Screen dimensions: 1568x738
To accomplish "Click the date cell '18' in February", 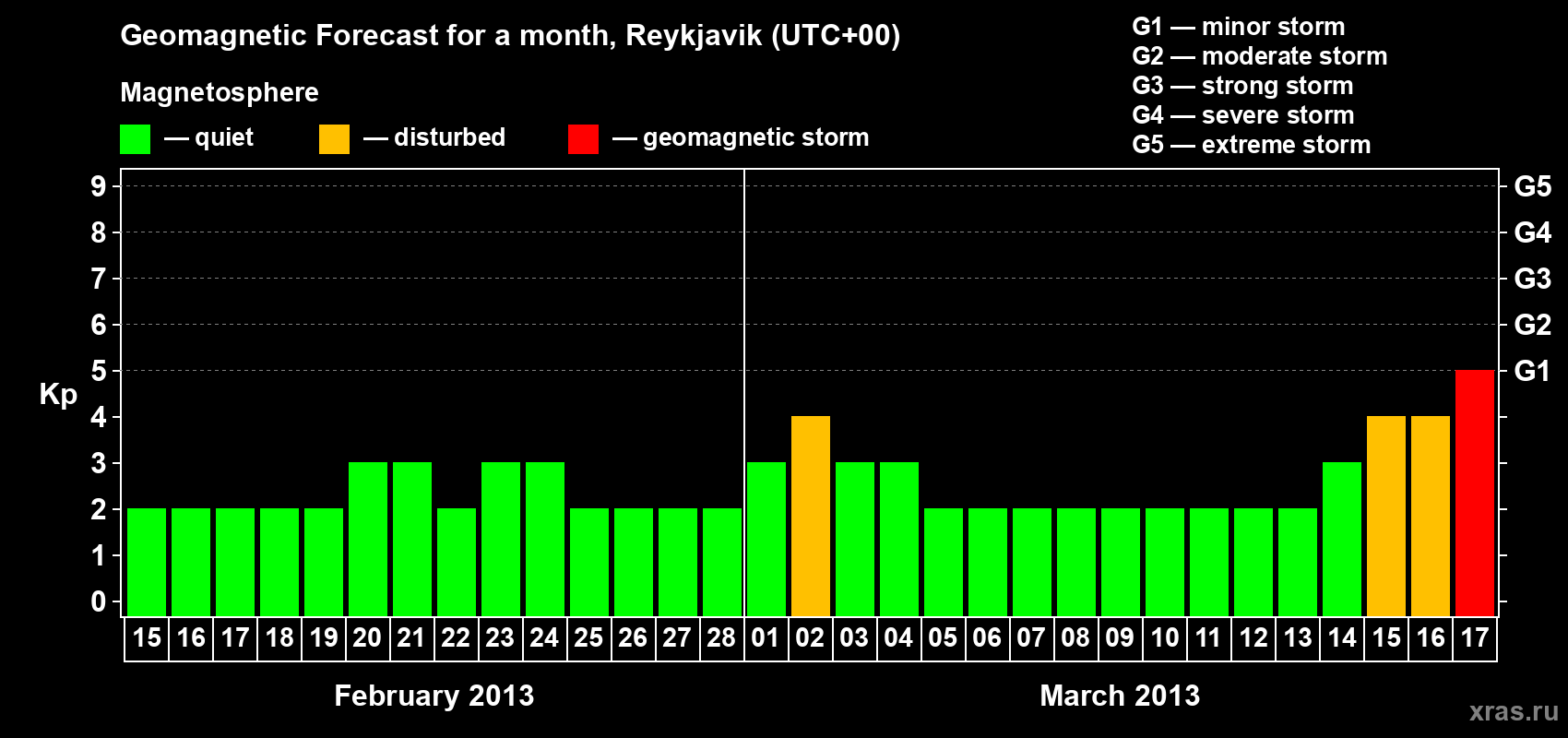I will click(x=279, y=638).
